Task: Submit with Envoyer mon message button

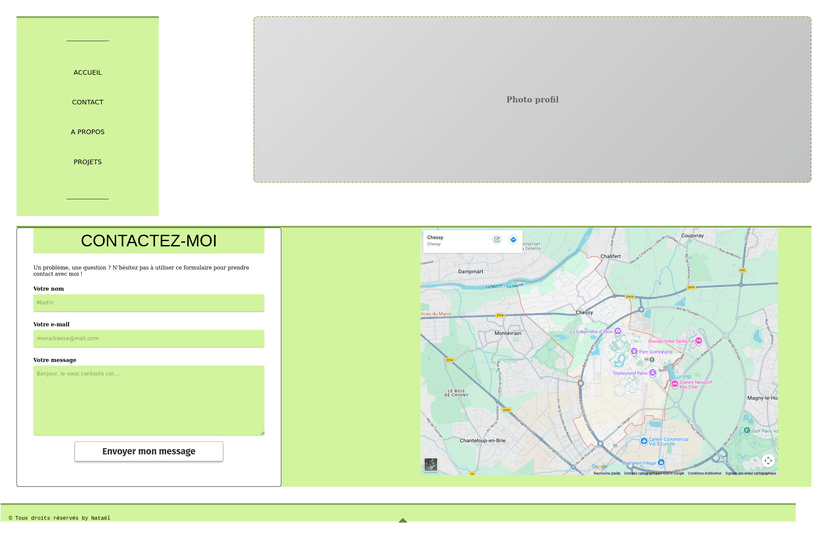Action: click(x=149, y=451)
